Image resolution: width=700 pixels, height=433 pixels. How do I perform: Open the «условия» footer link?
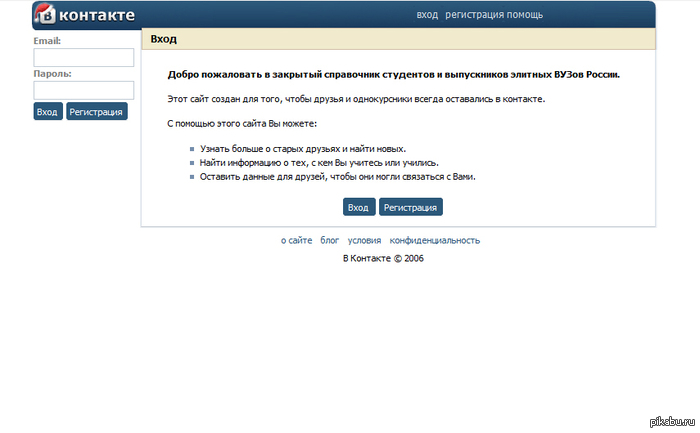point(364,240)
